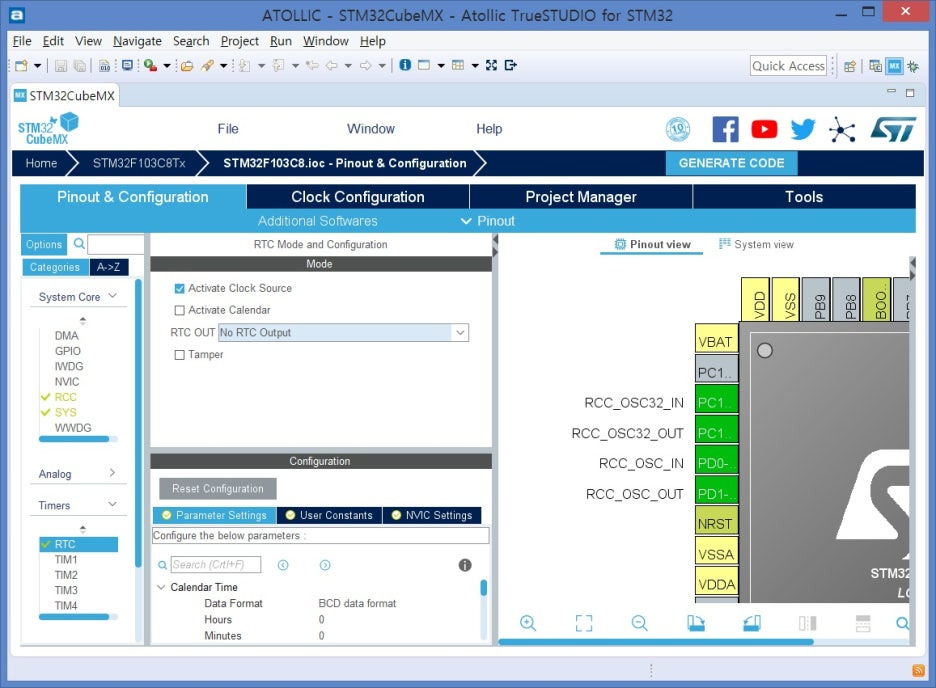Click the pinout horizontal scrollbar
The width and height of the screenshot is (936, 688).
[655, 641]
